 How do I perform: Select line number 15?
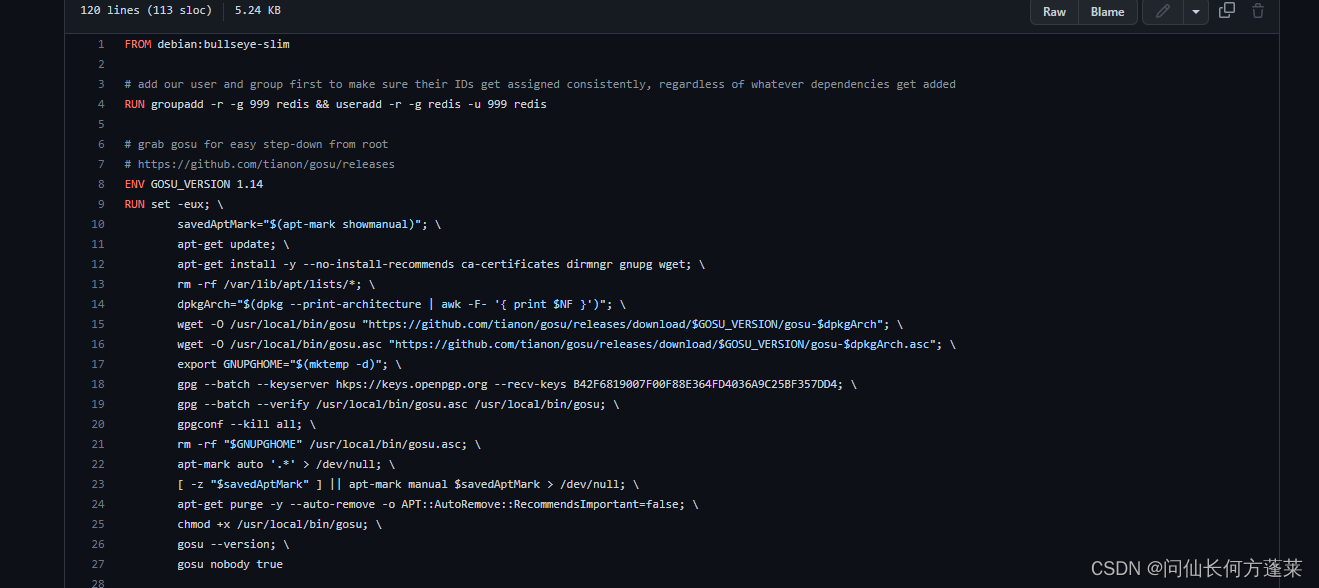[x=97, y=324]
